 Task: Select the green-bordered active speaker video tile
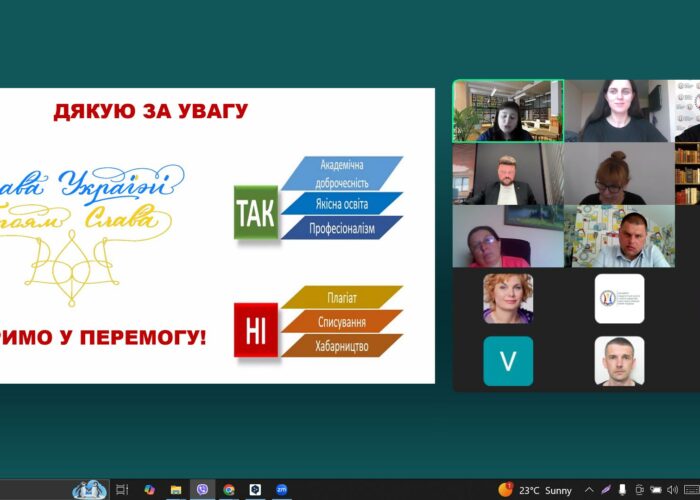click(x=508, y=111)
